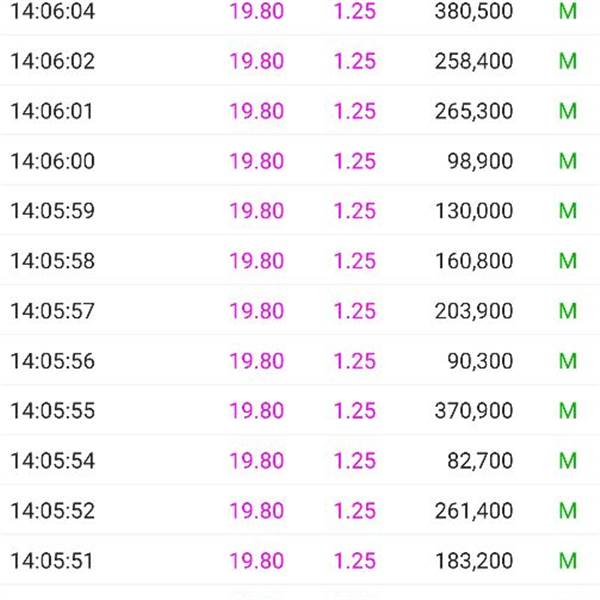Click the 370,900 volume figure
This screenshot has height=600, width=600.
474,411
